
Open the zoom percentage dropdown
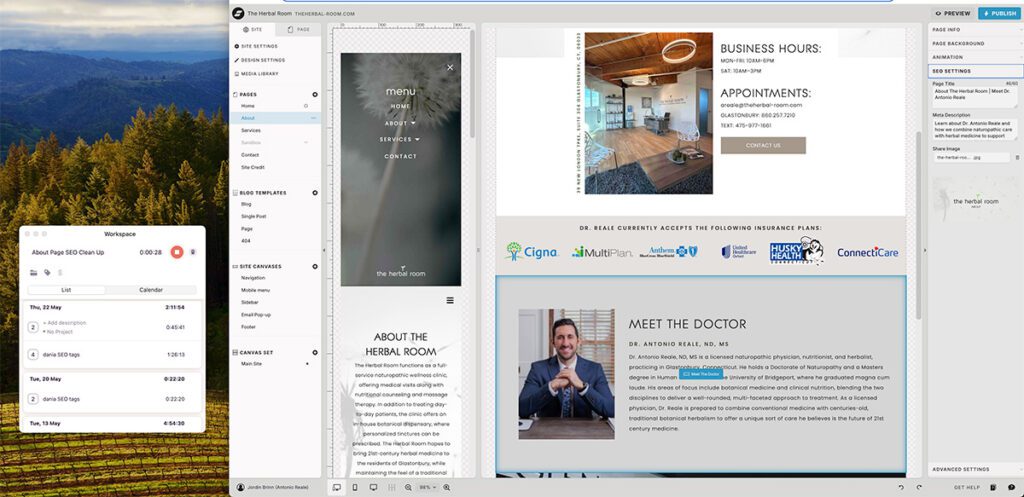tap(428, 487)
